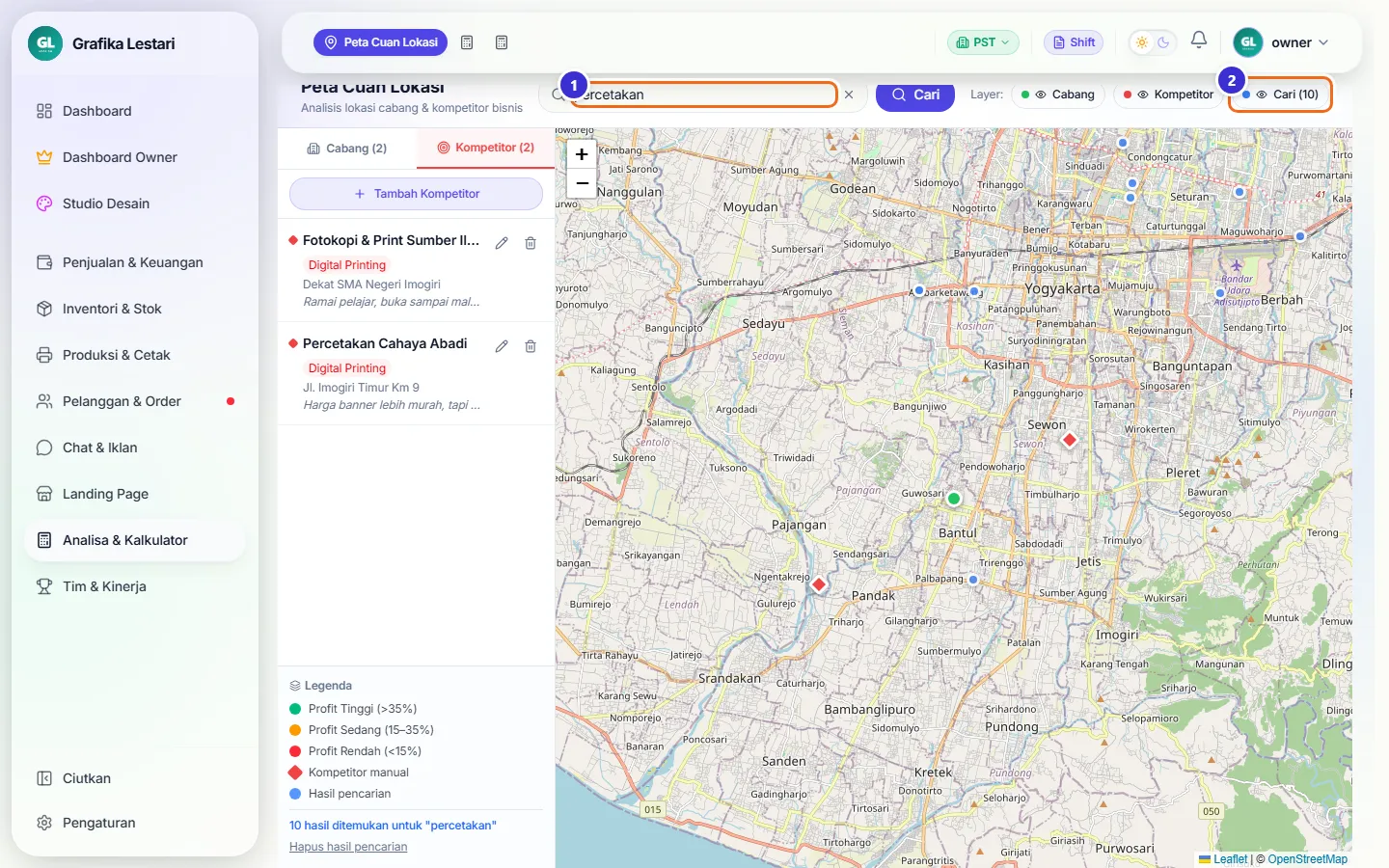Open the Leaflet attribution link
This screenshot has height=868, width=1389.
pyautogui.click(x=1223, y=859)
